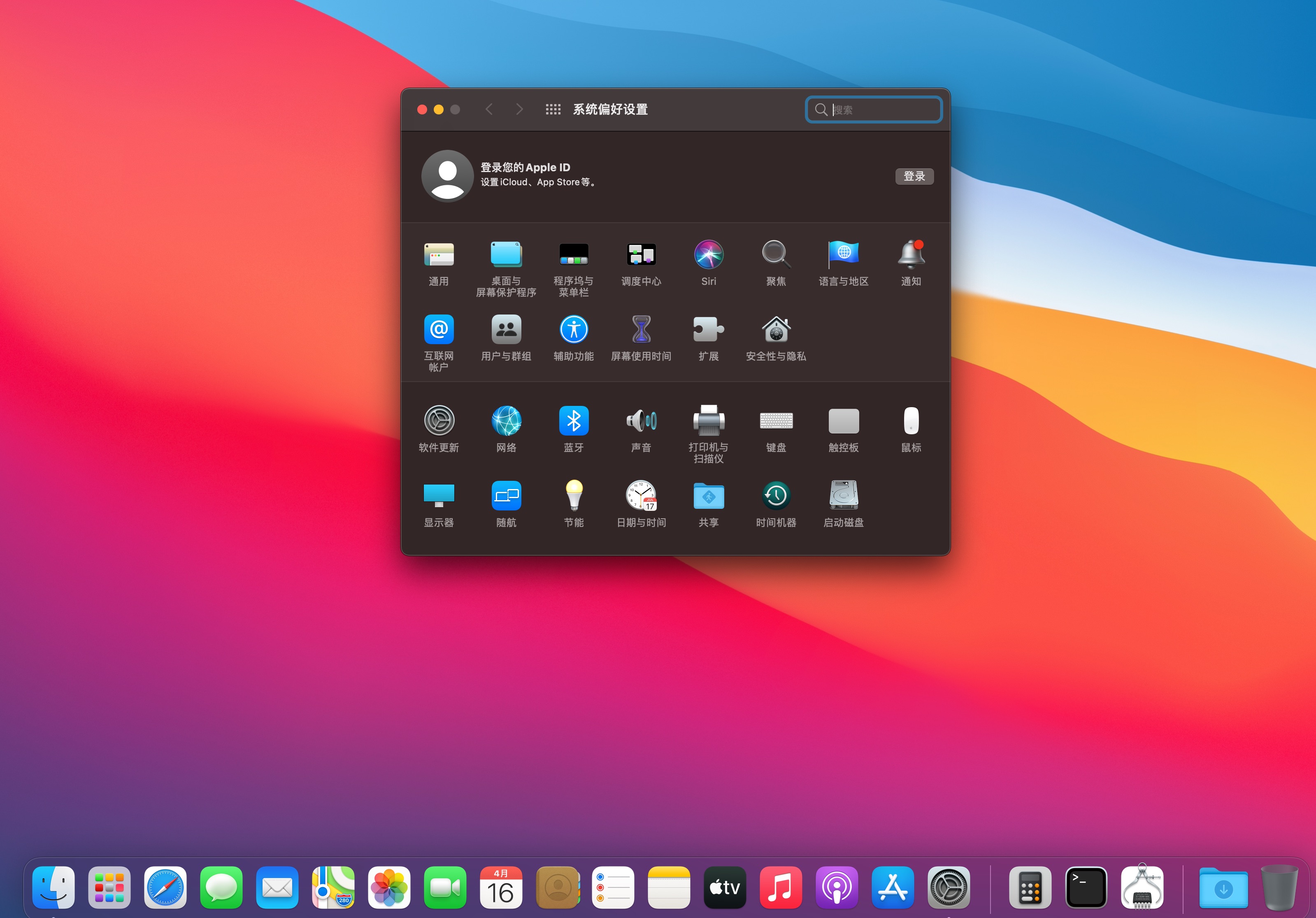
Task: Open Startup Disk (启动磁盘) preferences
Action: (843, 496)
